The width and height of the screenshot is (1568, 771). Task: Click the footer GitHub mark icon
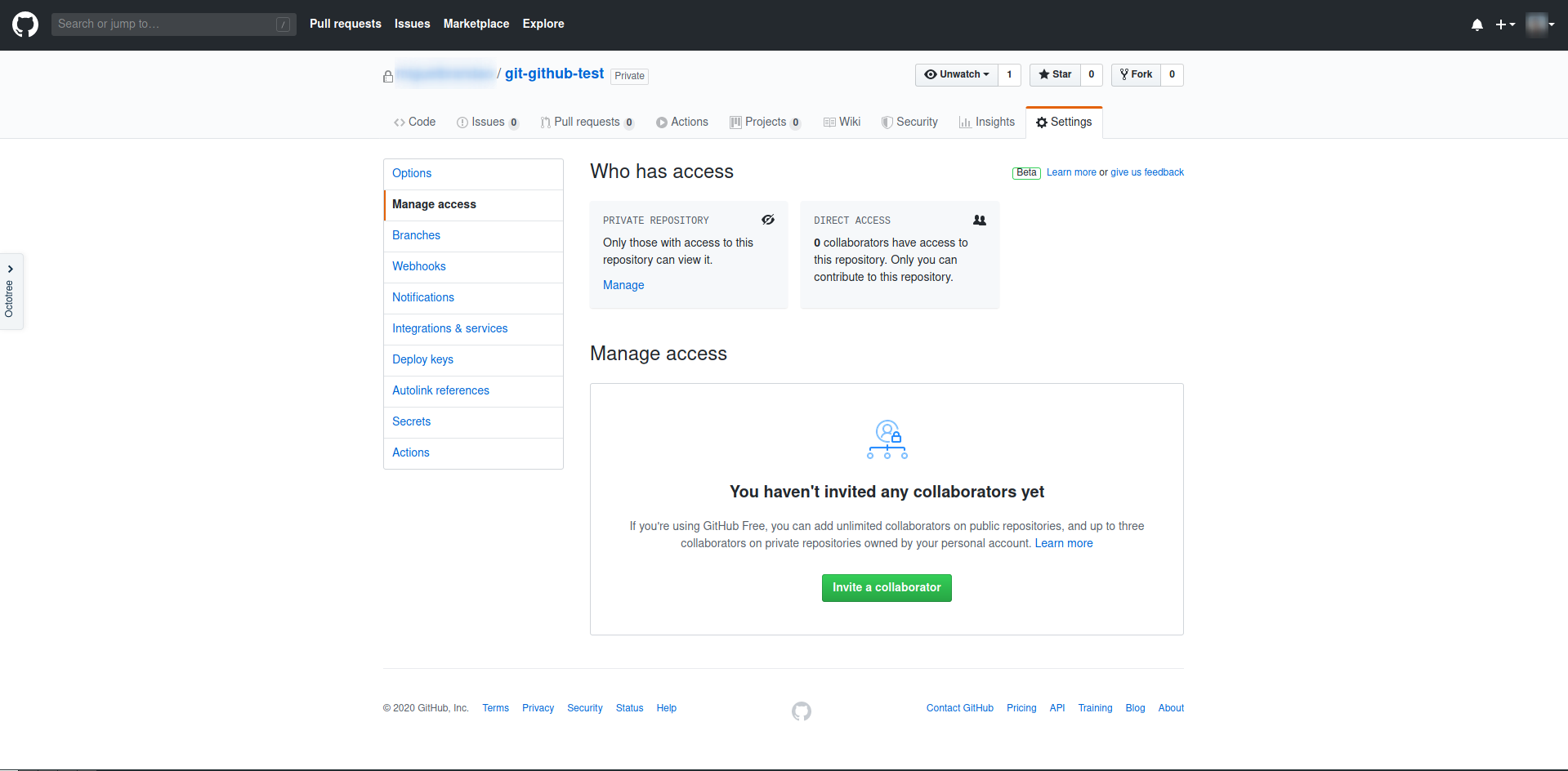tap(802, 711)
